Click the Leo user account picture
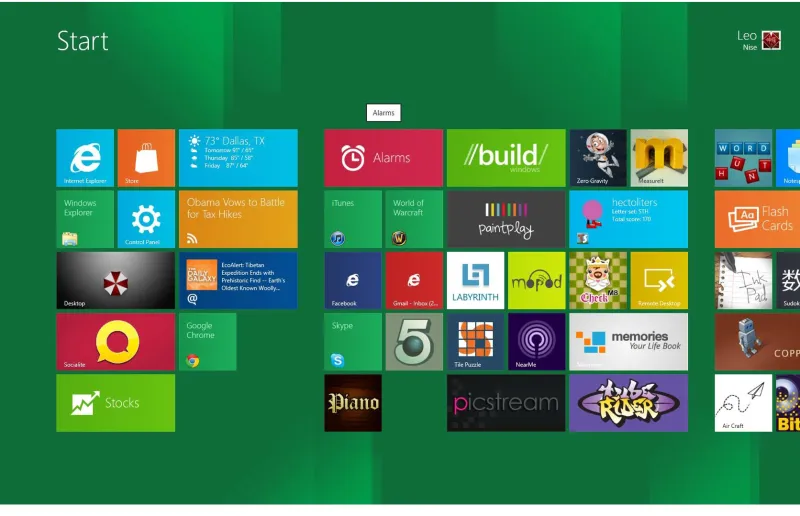Image resolution: width=800 pixels, height=516 pixels. (x=771, y=40)
